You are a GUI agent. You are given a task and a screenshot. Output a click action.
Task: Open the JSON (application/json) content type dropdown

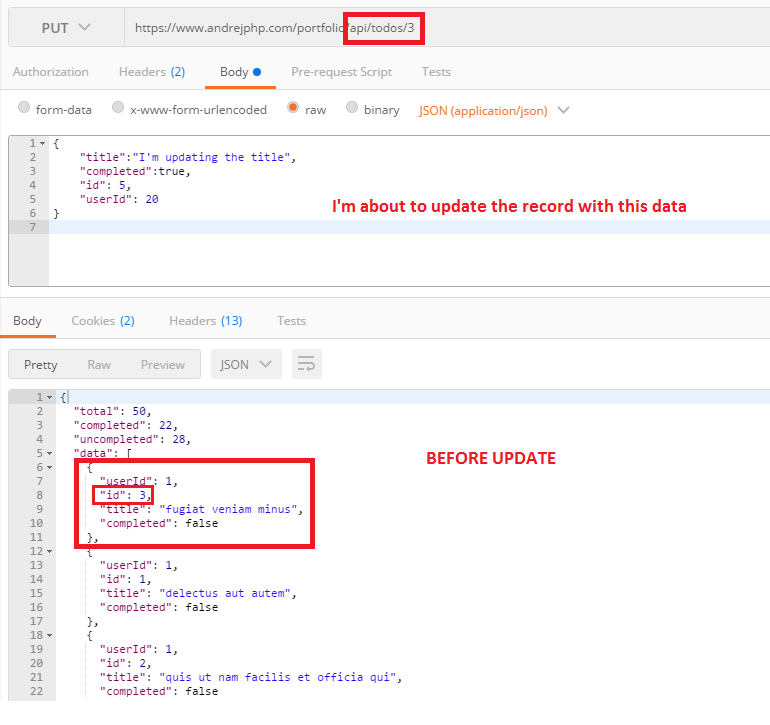494,111
